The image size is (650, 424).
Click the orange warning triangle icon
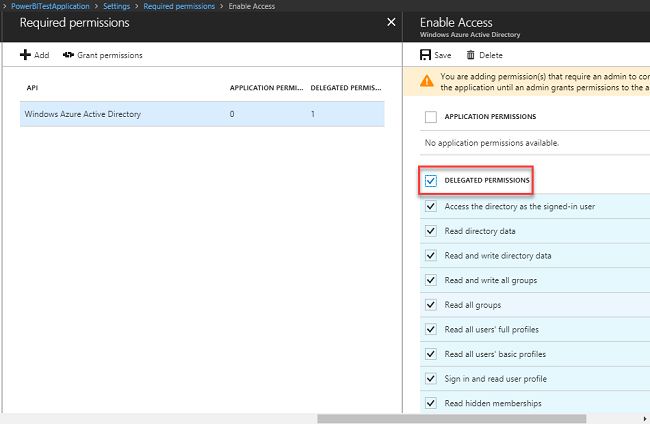[427, 81]
